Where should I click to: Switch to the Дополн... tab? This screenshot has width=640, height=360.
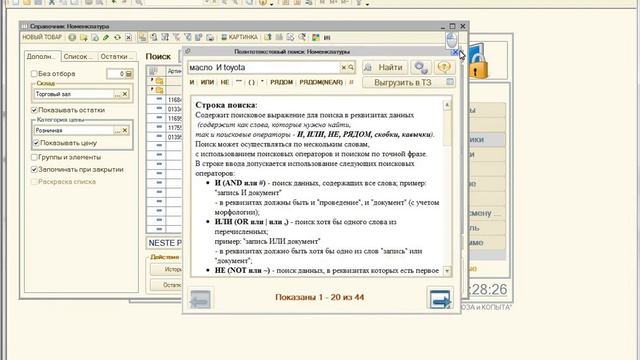click(x=42, y=56)
